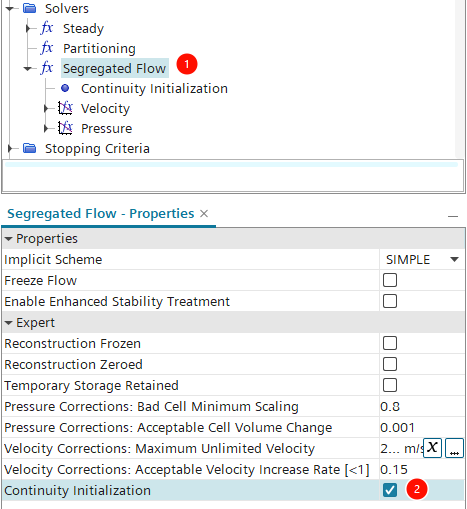Click the Solvers folder icon
This screenshot has width=467, height=509.
coord(29,8)
